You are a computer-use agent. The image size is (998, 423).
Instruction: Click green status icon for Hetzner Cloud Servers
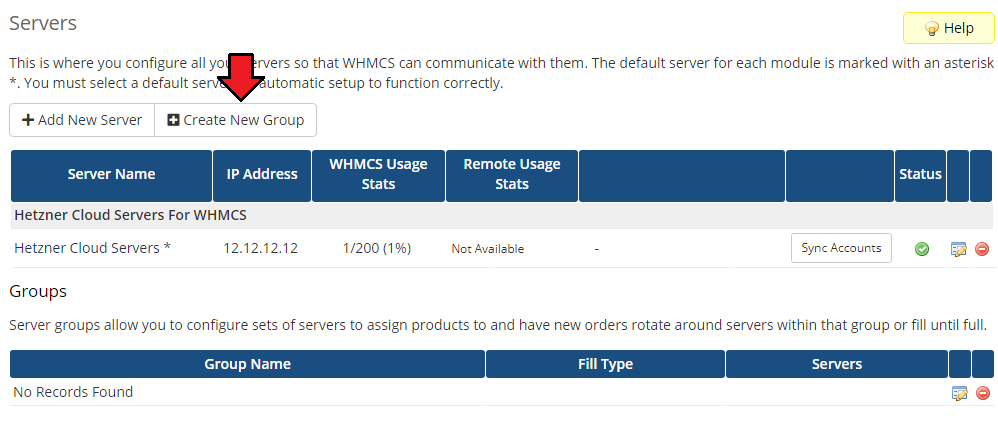point(921,249)
